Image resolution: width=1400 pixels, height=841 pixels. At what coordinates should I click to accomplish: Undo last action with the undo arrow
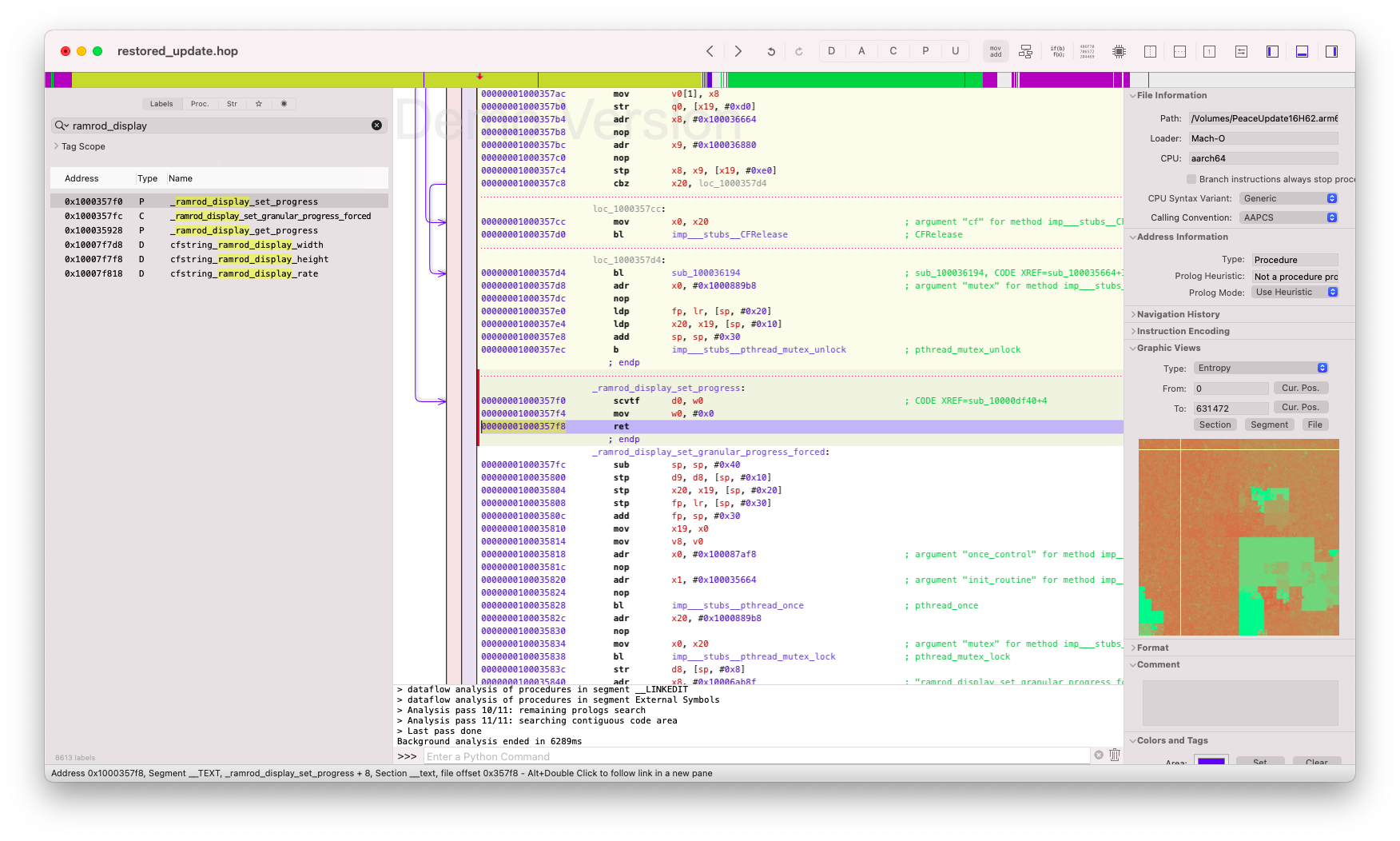(x=770, y=50)
